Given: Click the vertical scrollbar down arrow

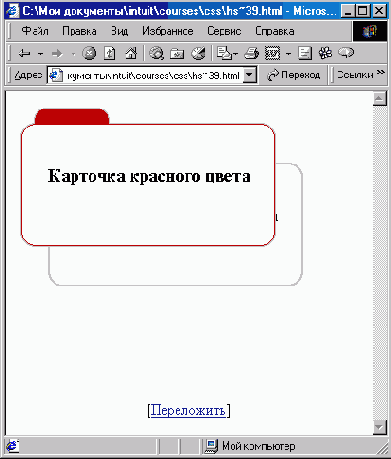Looking at the screenshot, I should [380, 428].
